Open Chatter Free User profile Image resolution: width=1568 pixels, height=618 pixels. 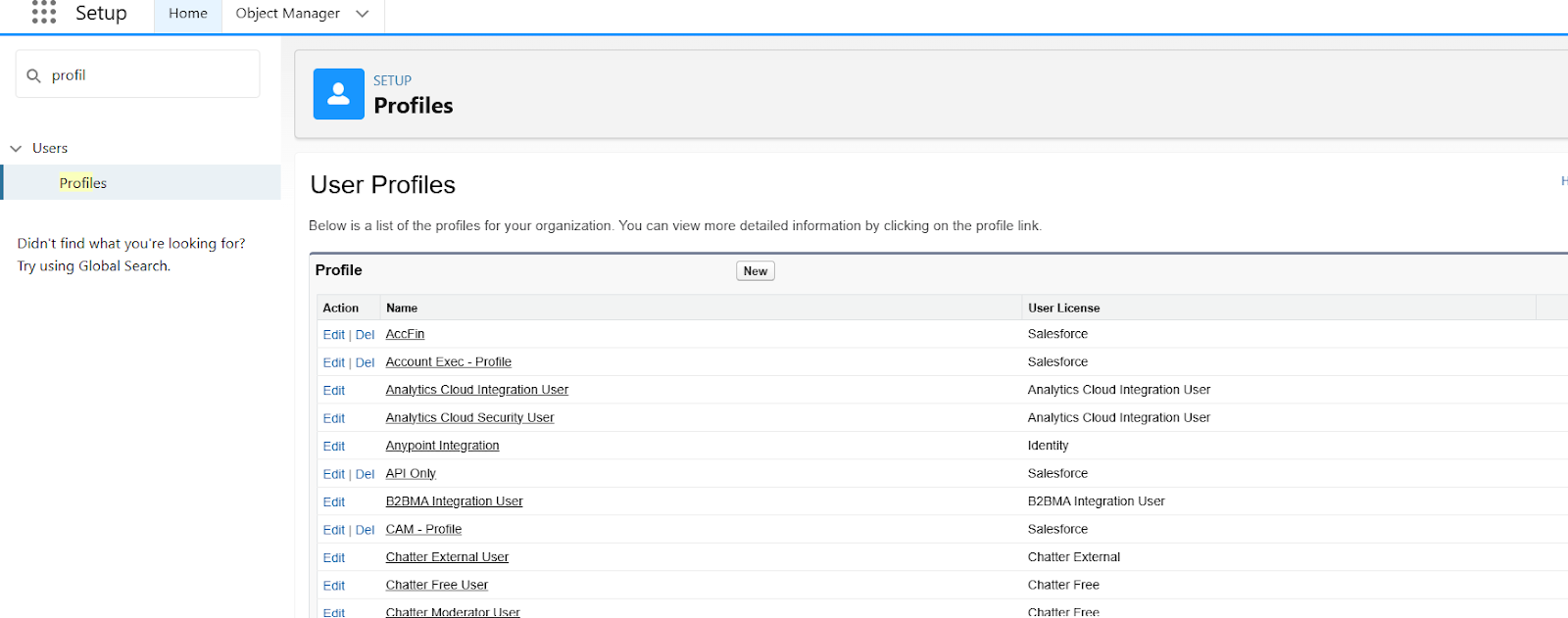tap(436, 585)
